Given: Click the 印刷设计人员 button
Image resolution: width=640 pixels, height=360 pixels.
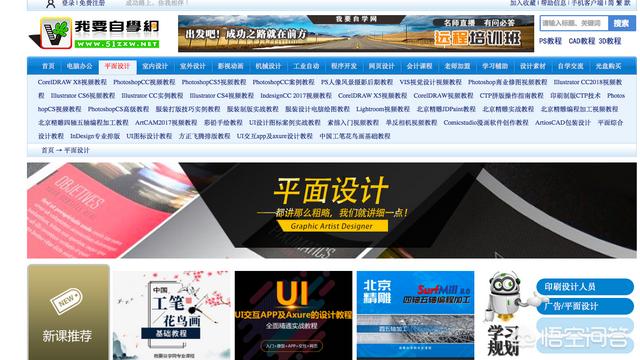Looking at the screenshot, I should (584, 287).
